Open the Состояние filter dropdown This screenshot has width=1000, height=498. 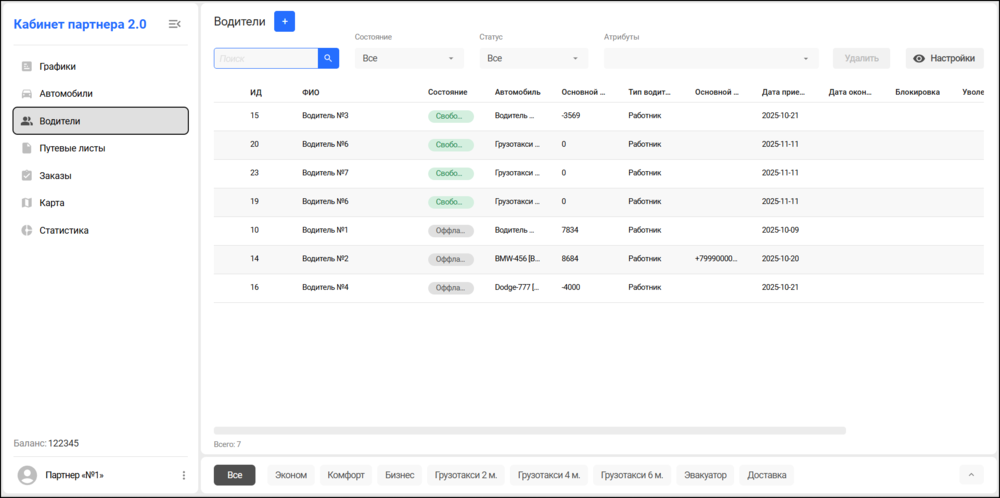409,59
